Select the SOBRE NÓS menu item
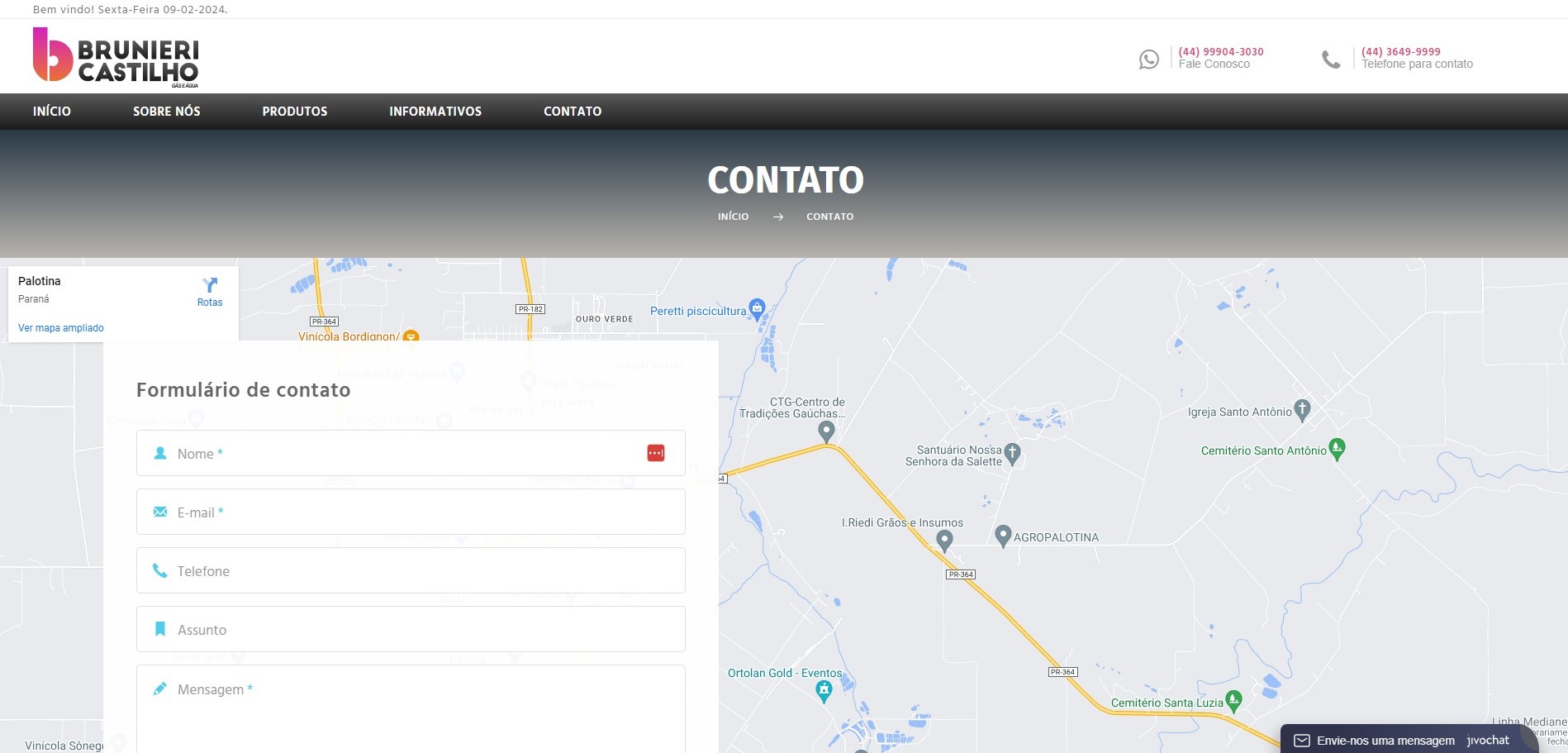1568x753 pixels. (x=166, y=111)
